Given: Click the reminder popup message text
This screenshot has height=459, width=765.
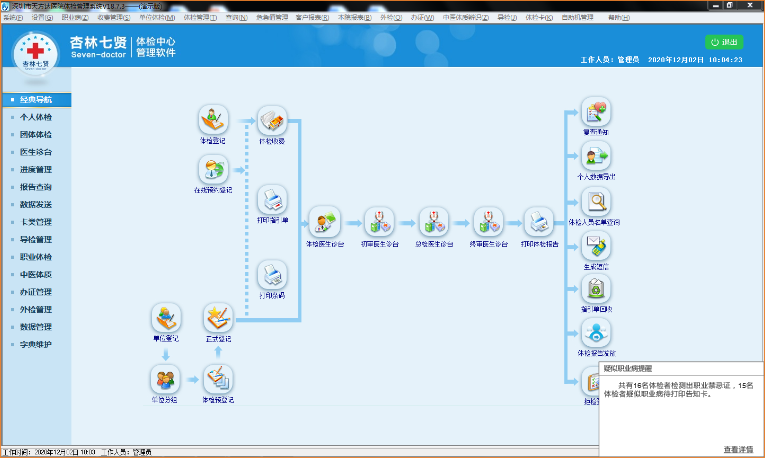Looking at the screenshot, I should pos(678,390).
